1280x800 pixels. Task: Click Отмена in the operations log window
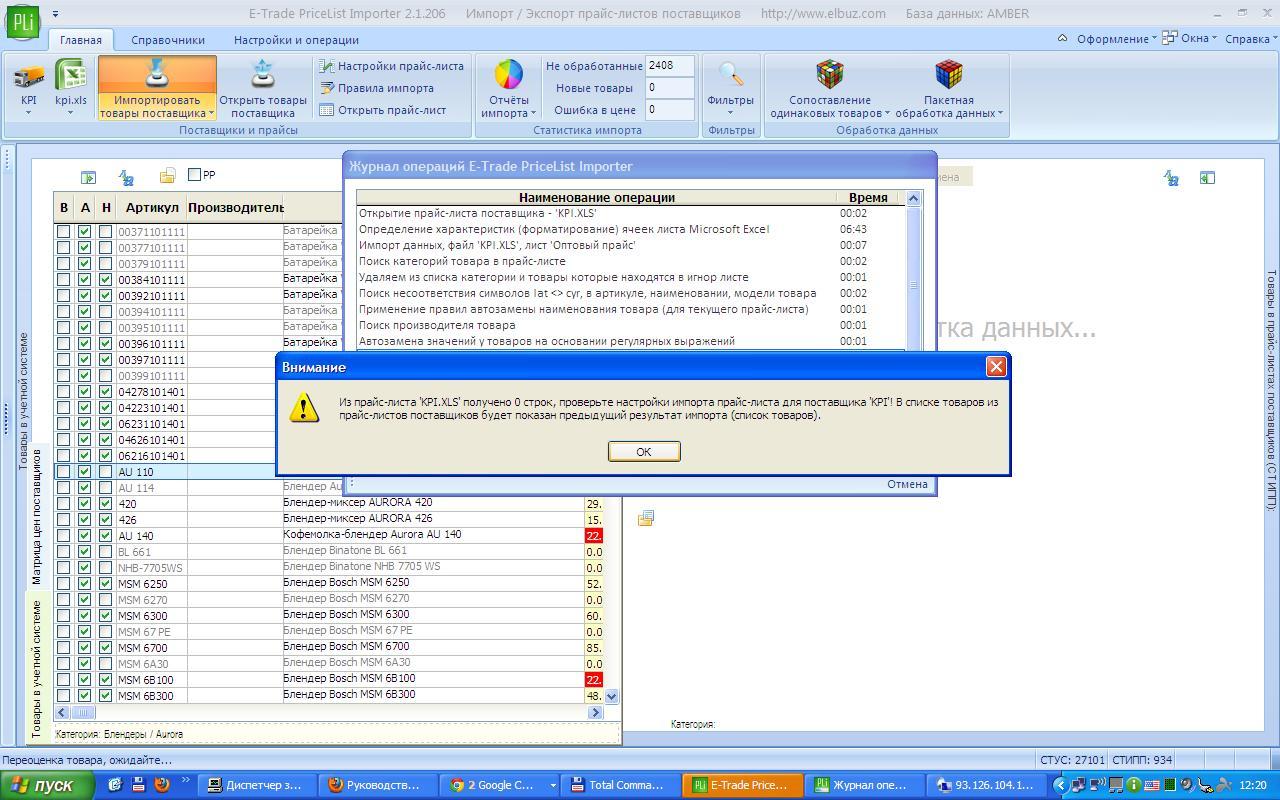[907, 484]
